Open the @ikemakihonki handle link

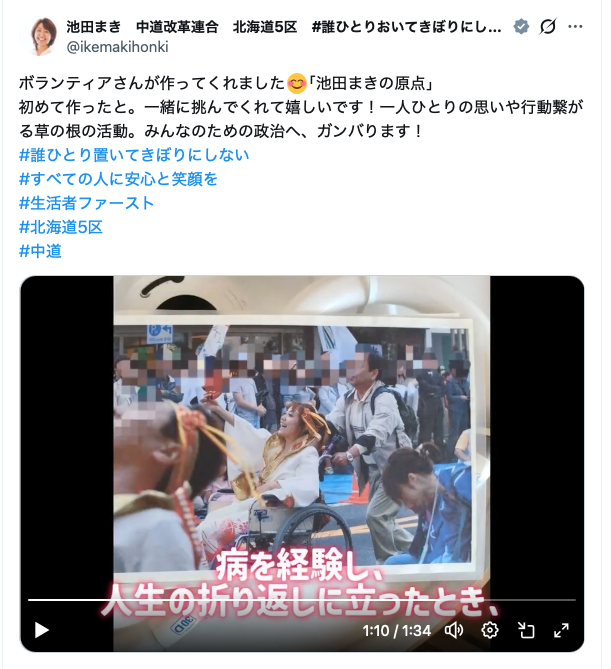117,47
